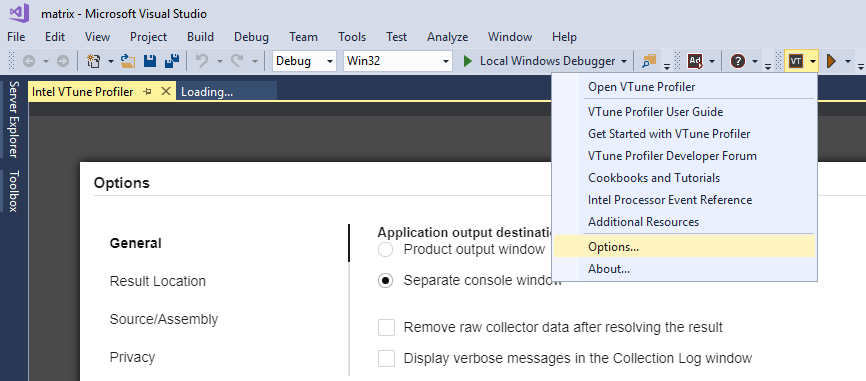Click the Undo arrow icon
This screenshot has height=381, width=866.
point(202,61)
